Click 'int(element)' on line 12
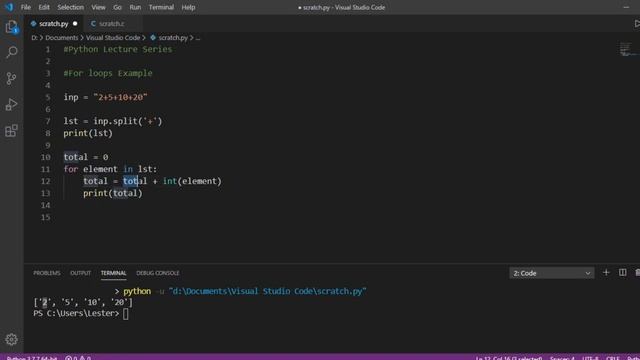Screen dimensions: 640x360 click(192, 181)
